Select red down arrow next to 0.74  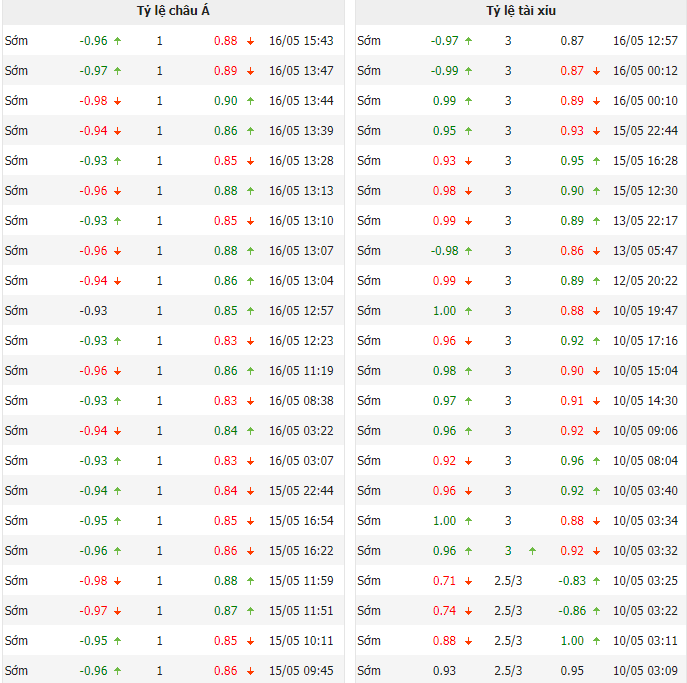point(468,611)
